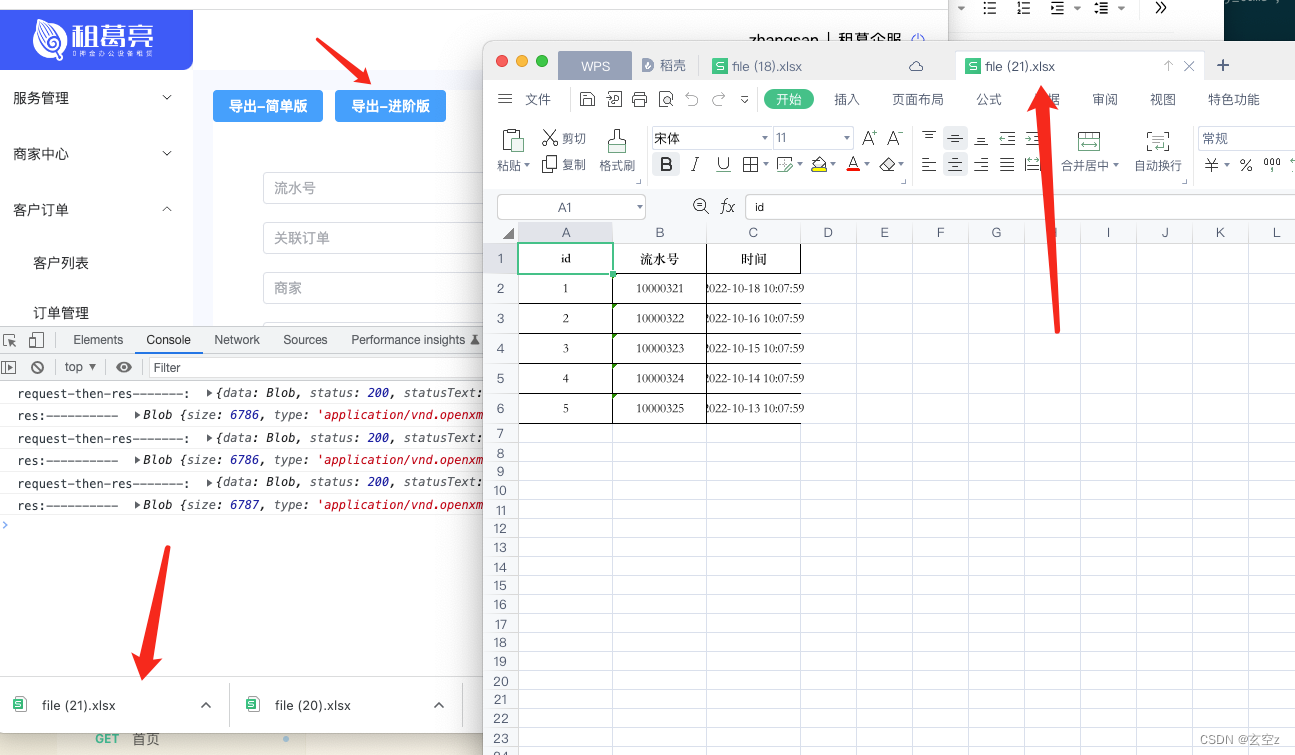The image size is (1295, 755).
Task: Clear the console with the ban icon
Action: (37, 367)
